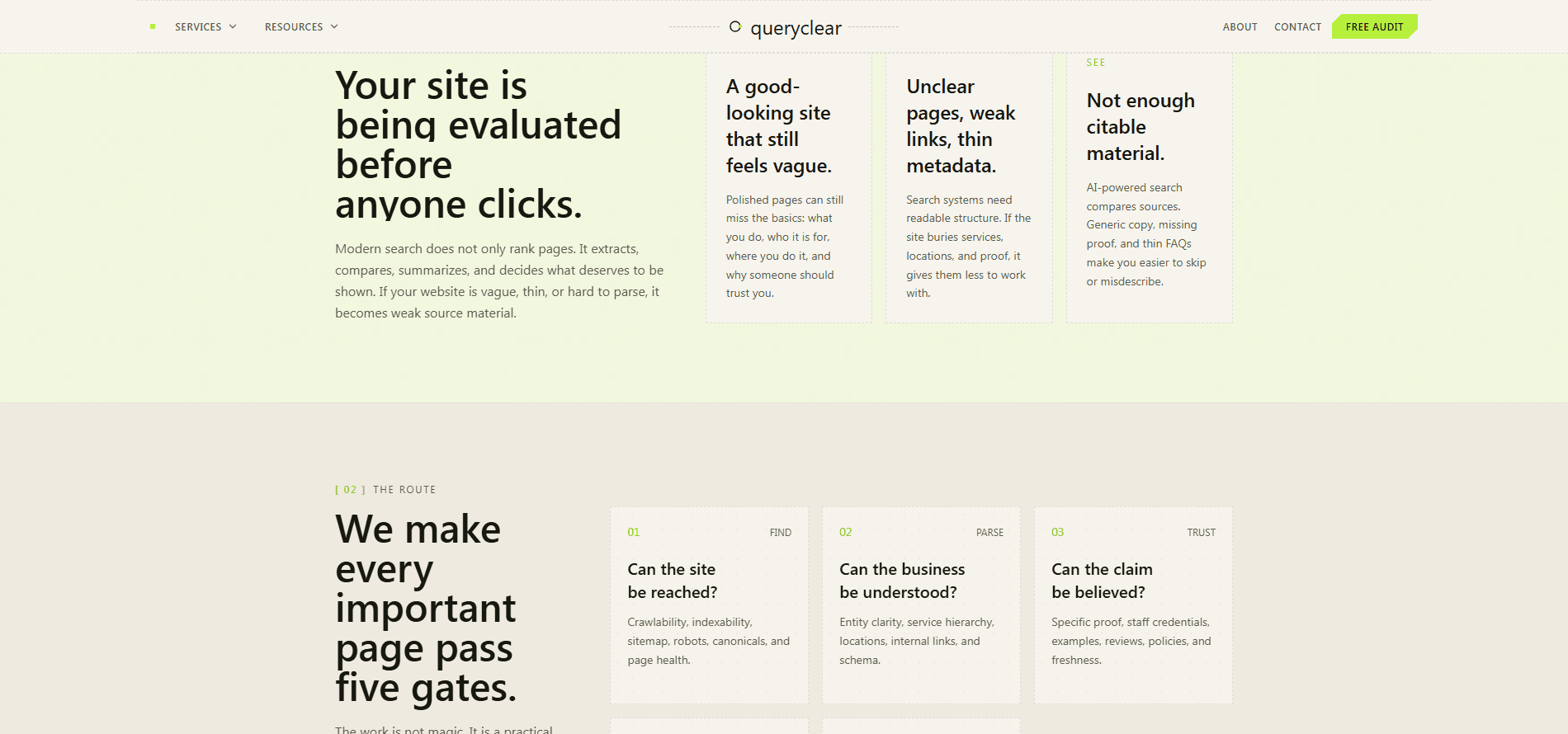Click the text 'Crawlability, indexability, sitemap, robots'
The height and width of the screenshot is (734, 1568).
tap(709, 641)
